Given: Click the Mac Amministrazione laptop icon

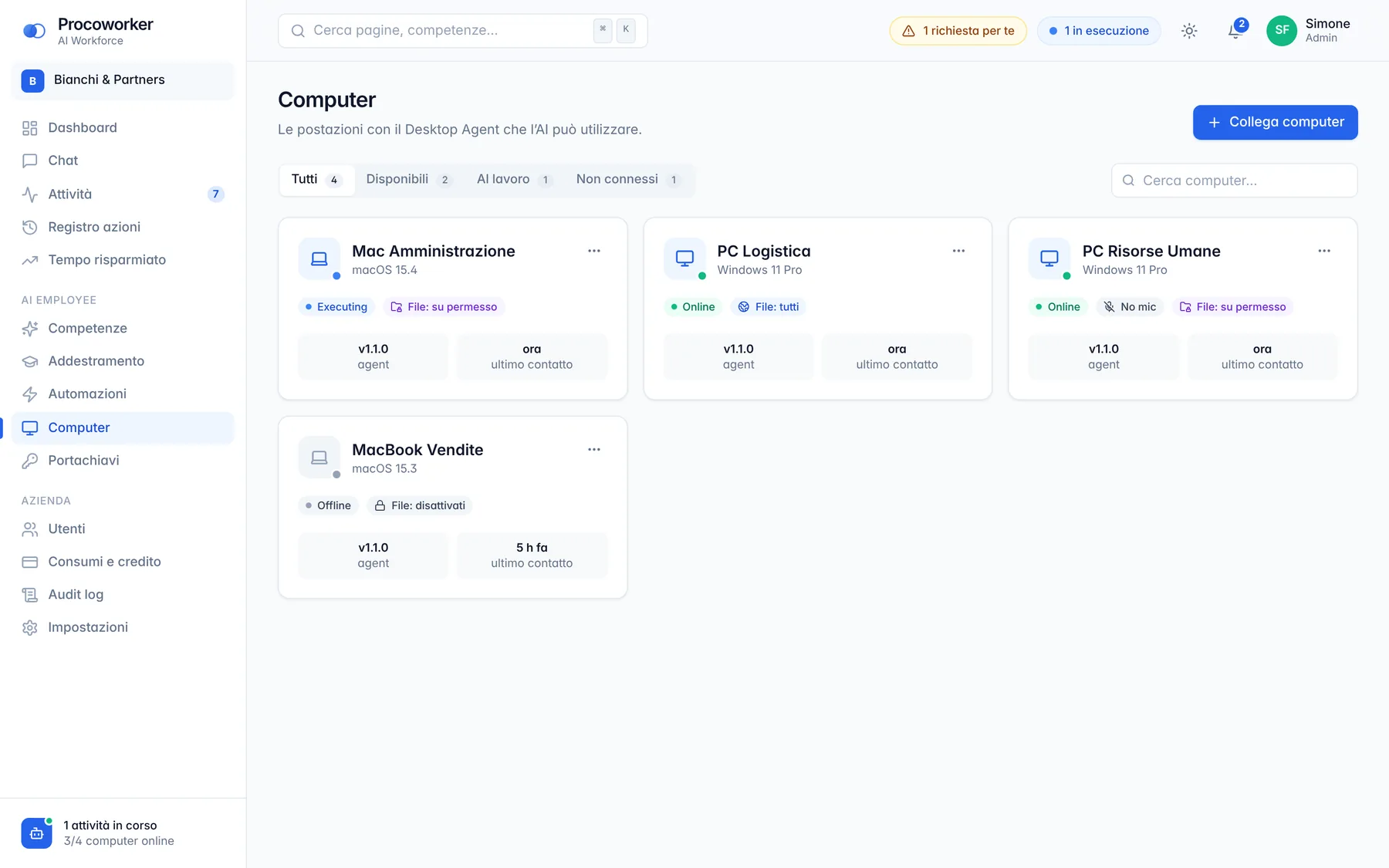Looking at the screenshot, I should click(319, 258).
